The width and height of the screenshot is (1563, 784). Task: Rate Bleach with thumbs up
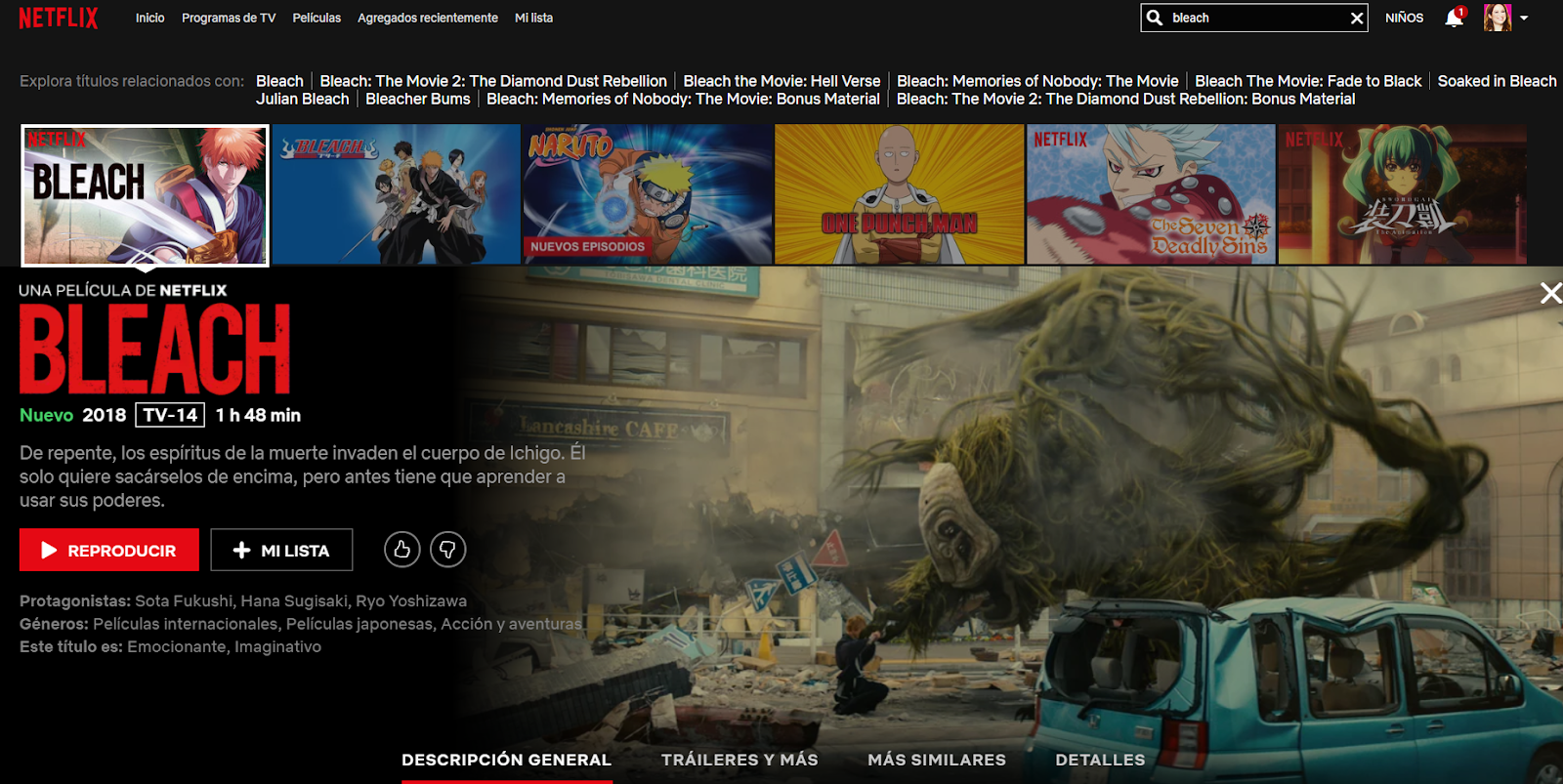click(x=402, y=550)
